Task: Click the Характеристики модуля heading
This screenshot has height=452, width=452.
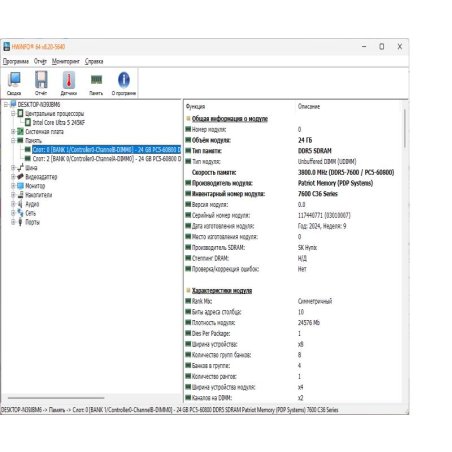Action: click(x=222, y=290)
